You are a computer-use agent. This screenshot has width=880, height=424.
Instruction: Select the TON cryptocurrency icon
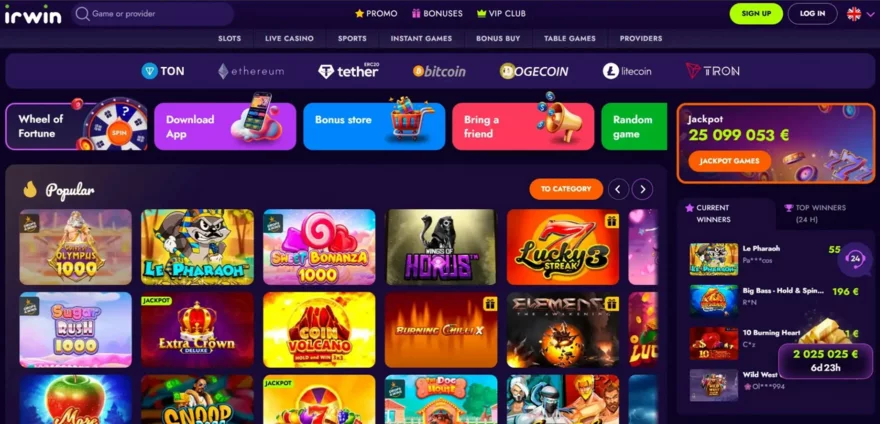pyautogui.click(x=163, y=71)
